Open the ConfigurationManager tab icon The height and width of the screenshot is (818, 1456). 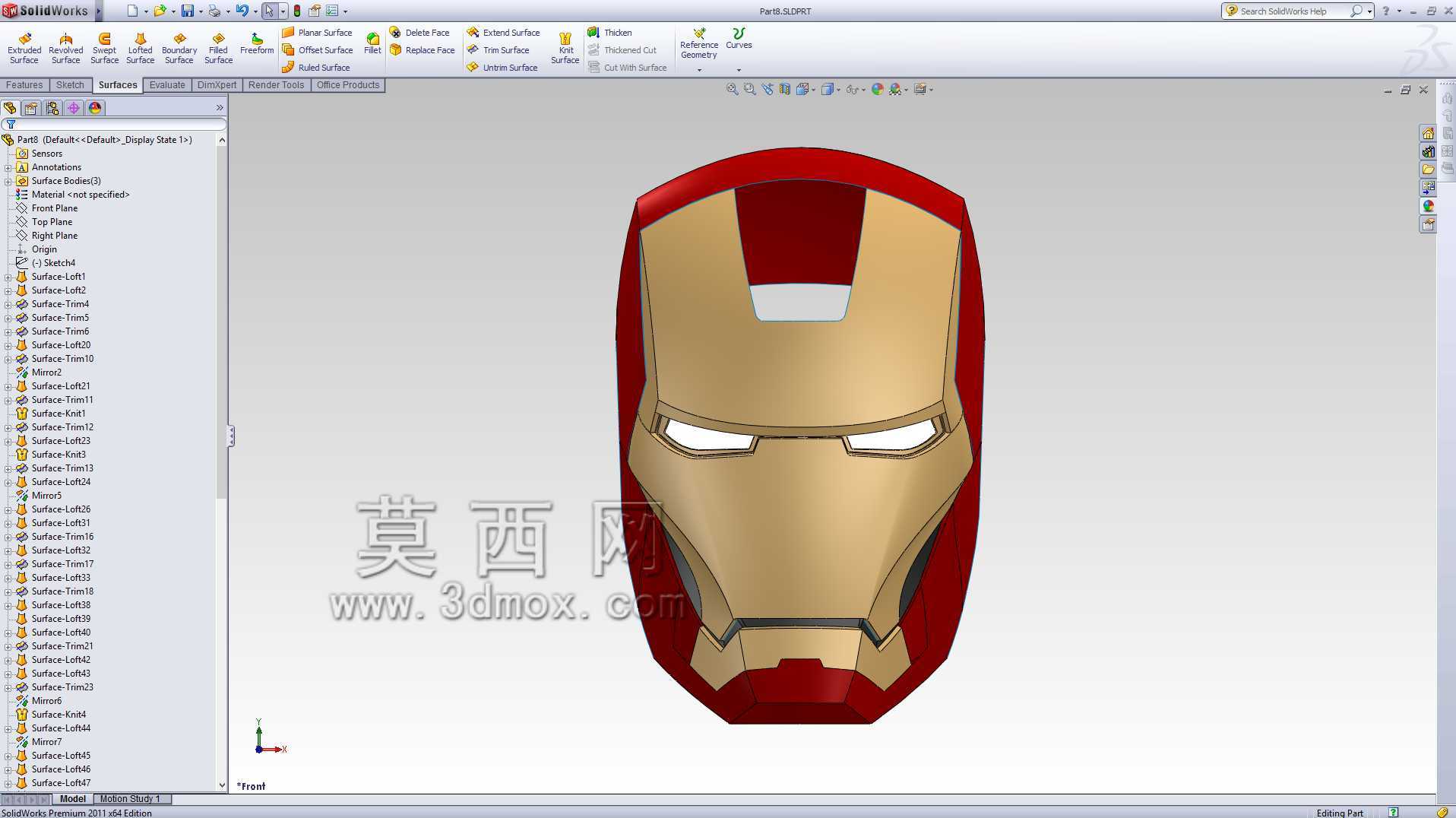coord(52,108)
